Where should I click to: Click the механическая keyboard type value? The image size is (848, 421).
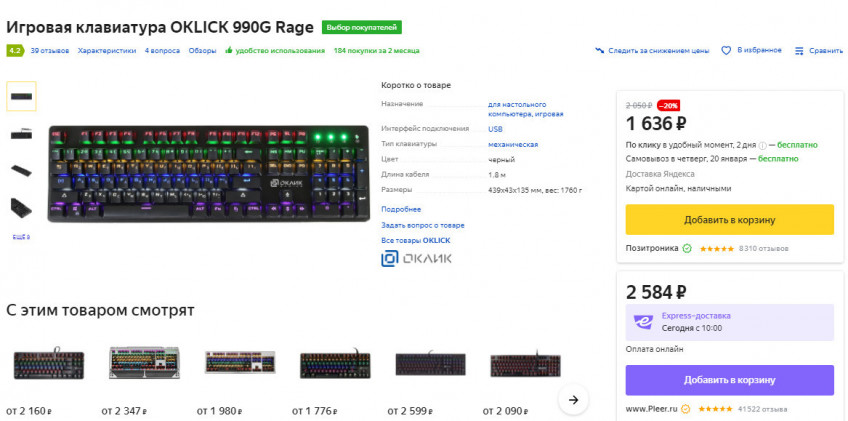(513, 144)
